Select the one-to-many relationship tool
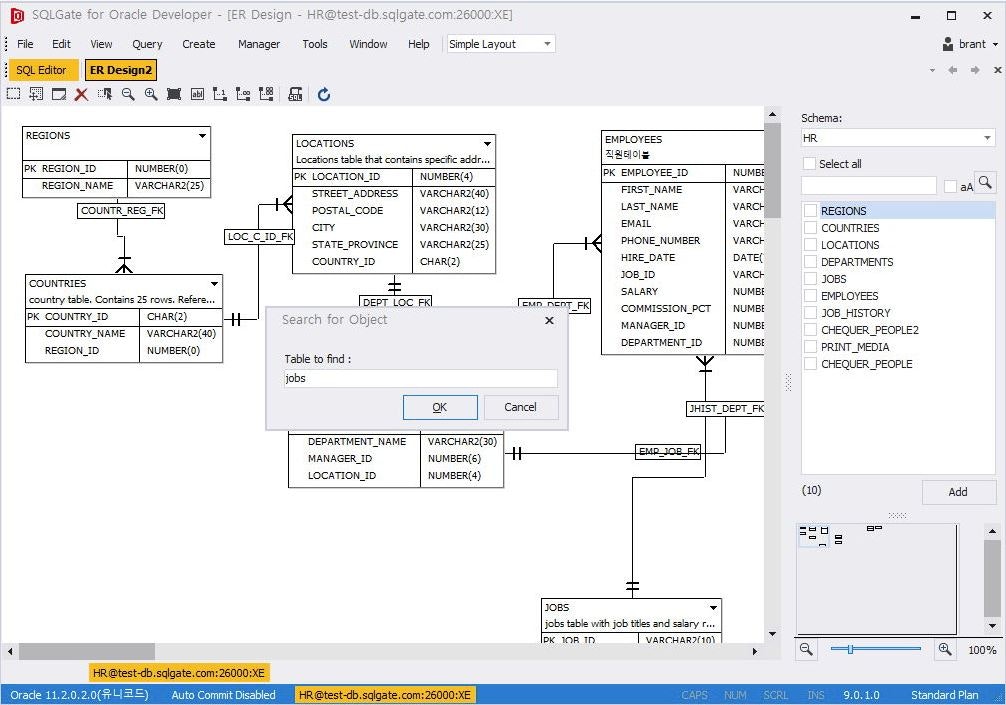The width and height of the screenshot is (1006, 705). pos(241,93)
